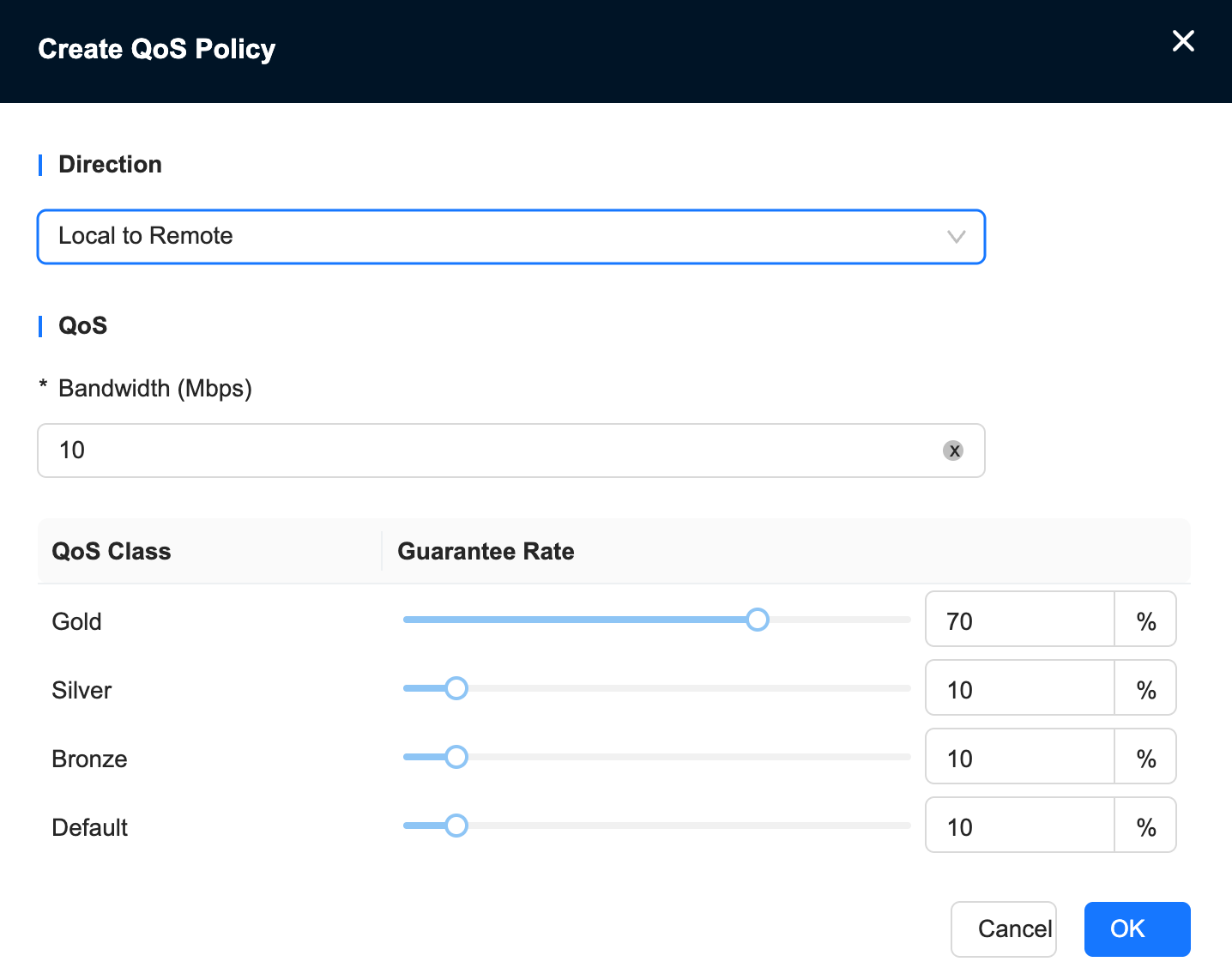Click the Bronze percentage input field
The width and height of the screenshot is (1232, 980).
point(1020,757)
